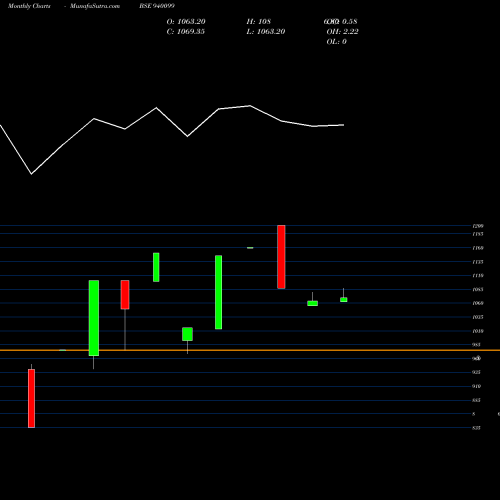This screenshot has height=500, width=500.
Task: Click the white indicator line's lowest trough
Action: [x=32, y=174]
